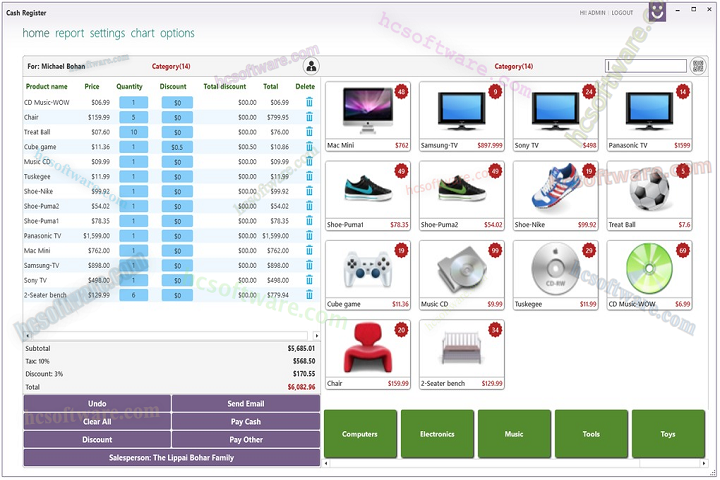Click the smiley face admin avatar
Viewport: 720px width, 480px height.
click(657, 11)
